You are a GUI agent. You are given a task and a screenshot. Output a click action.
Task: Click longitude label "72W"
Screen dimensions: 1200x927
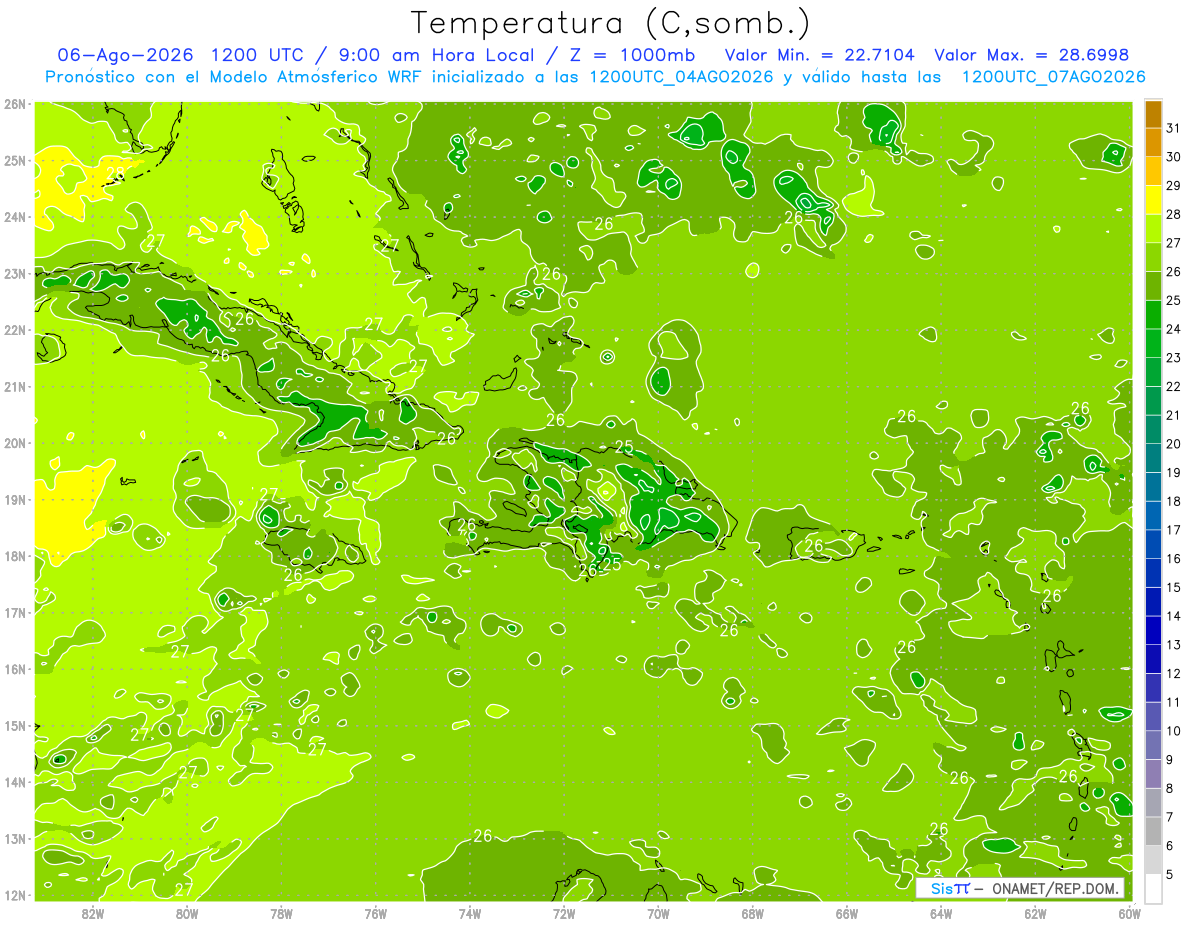click(x=564, y=912)
